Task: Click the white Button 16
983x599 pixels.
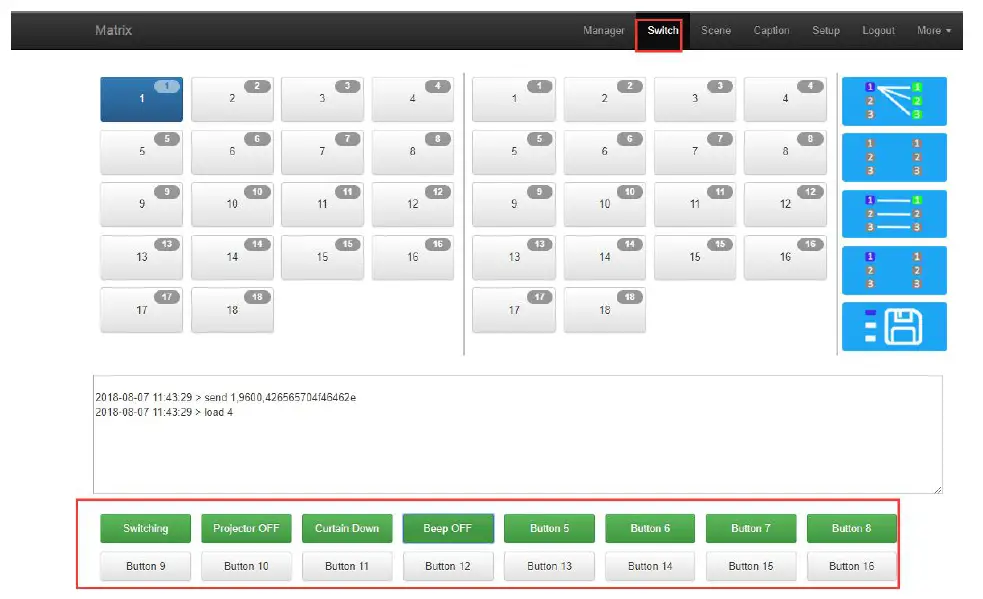Action: tap(851, 566)
